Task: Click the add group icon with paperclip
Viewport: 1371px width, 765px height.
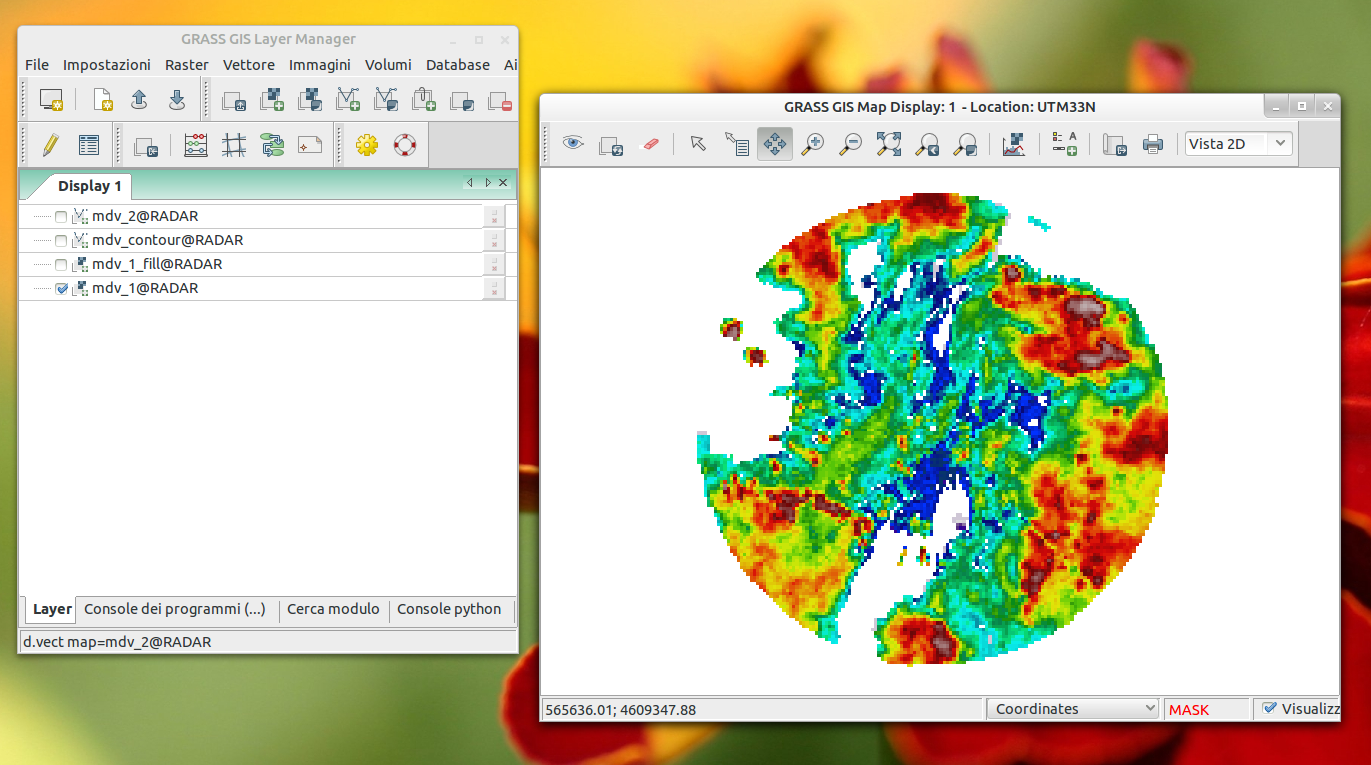Action: point(424,100)
